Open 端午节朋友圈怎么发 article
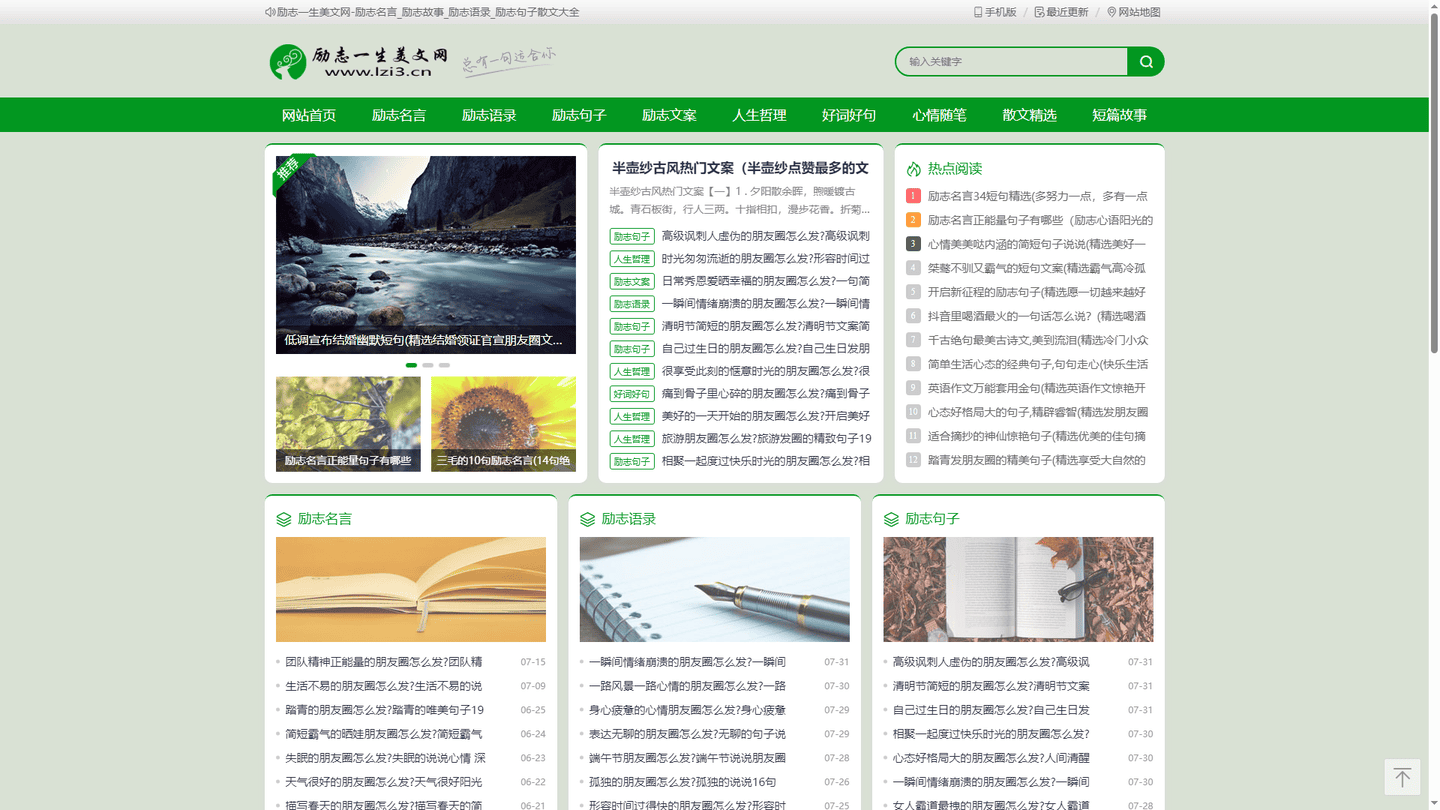Viewport: 1440px width, 810px height. pos(687,758)
